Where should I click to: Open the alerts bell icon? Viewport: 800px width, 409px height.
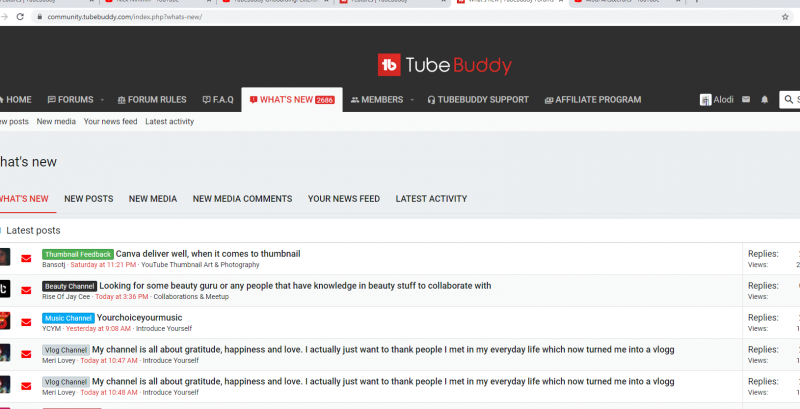[x=765, y=100]
